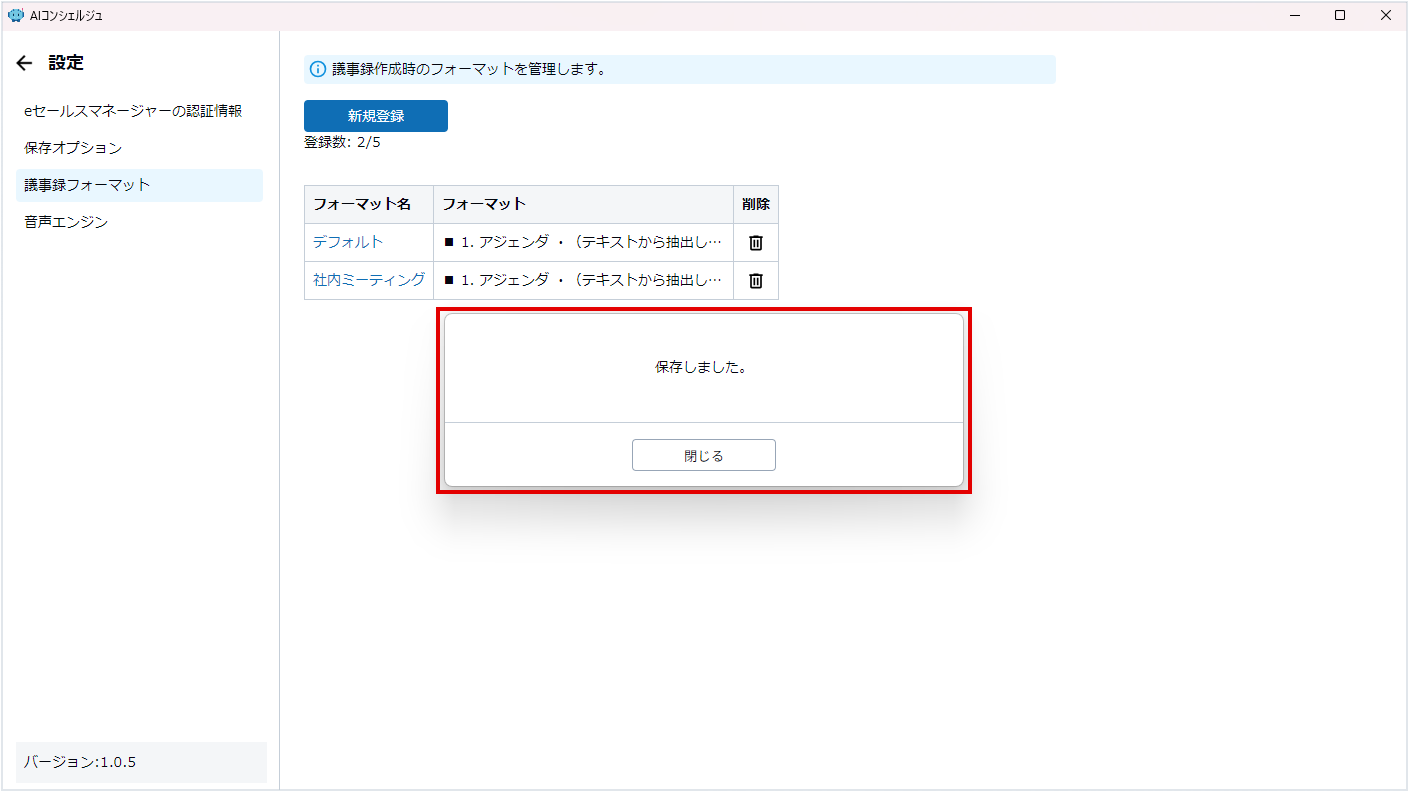The height and width of the screenshot is (792, 1409).
Task: Minimize the AIコンシェルジュ window
Action: pyautogui.click(x=1295, y=15)
